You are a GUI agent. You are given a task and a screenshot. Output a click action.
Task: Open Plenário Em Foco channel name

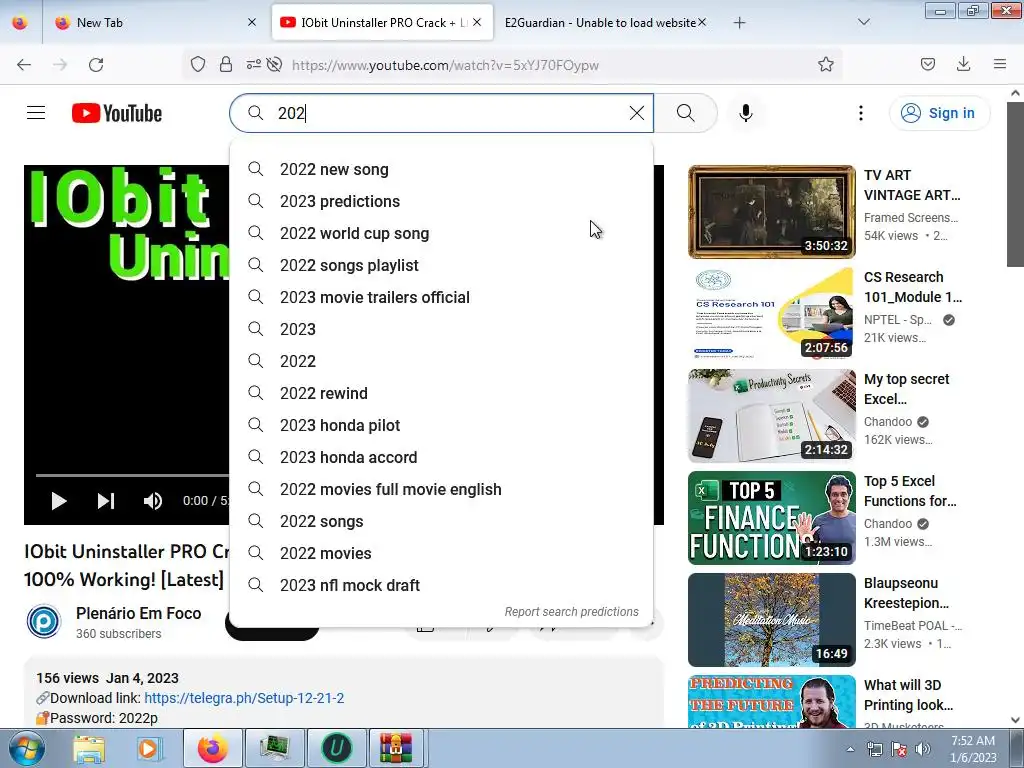pos(138,613)
